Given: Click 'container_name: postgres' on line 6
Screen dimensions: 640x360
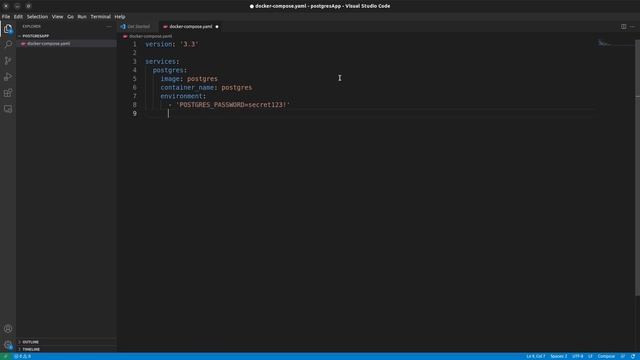Looking at the screenshot, I should [x=206, y=88].
